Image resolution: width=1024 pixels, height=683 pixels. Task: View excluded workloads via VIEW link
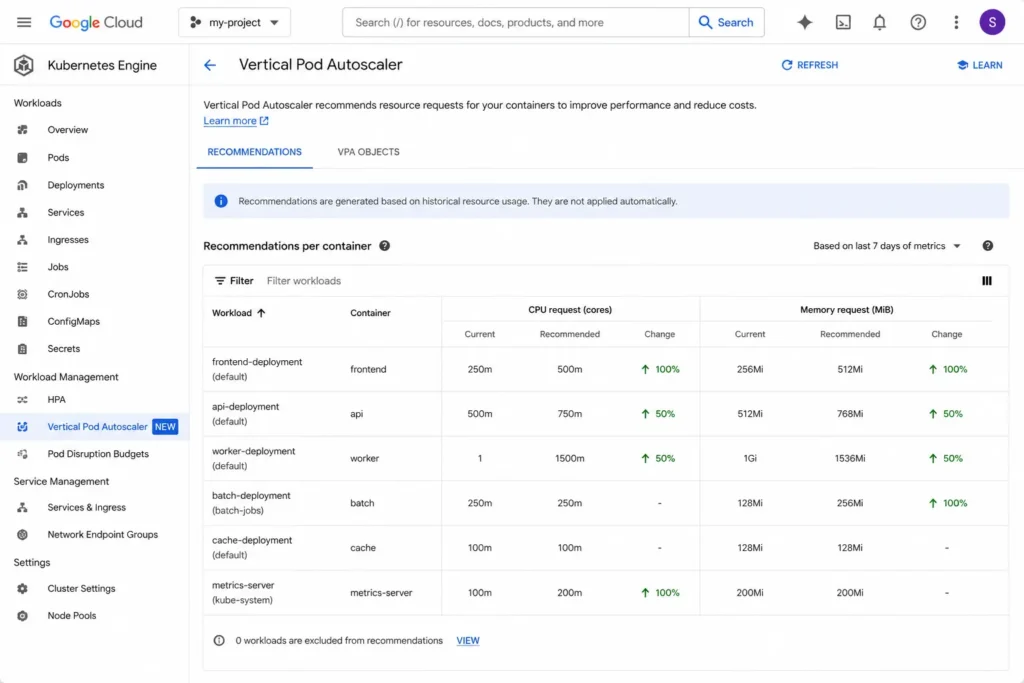(x=468, y=641)
